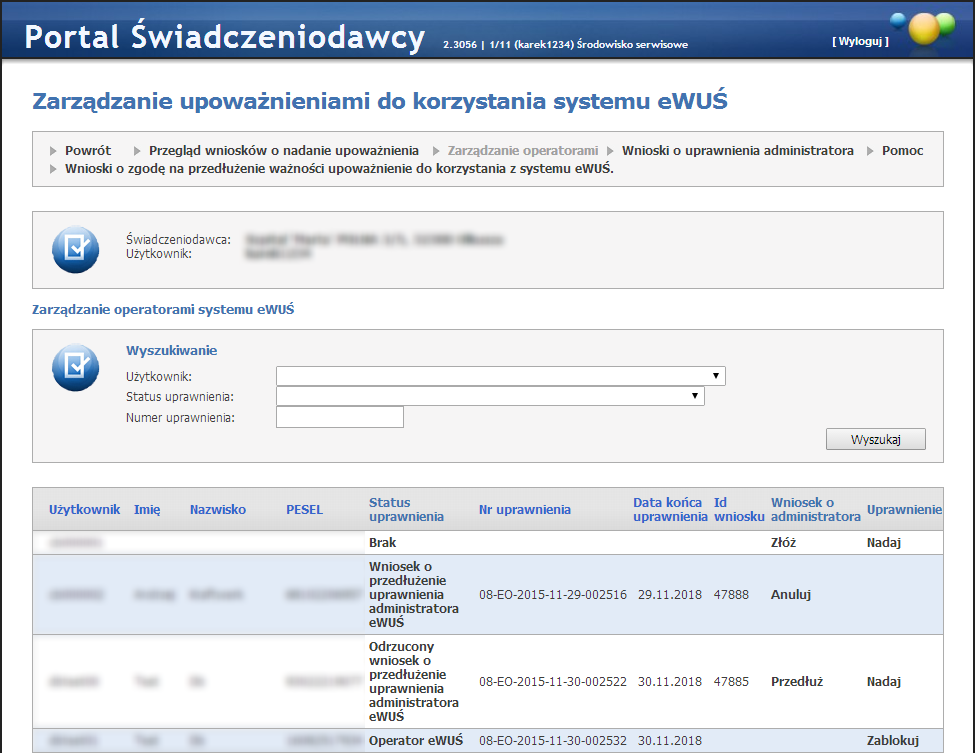Viewport: 975px width, 753px height.
Task: Click the Wyloguj link
Action: click(860, 42)
